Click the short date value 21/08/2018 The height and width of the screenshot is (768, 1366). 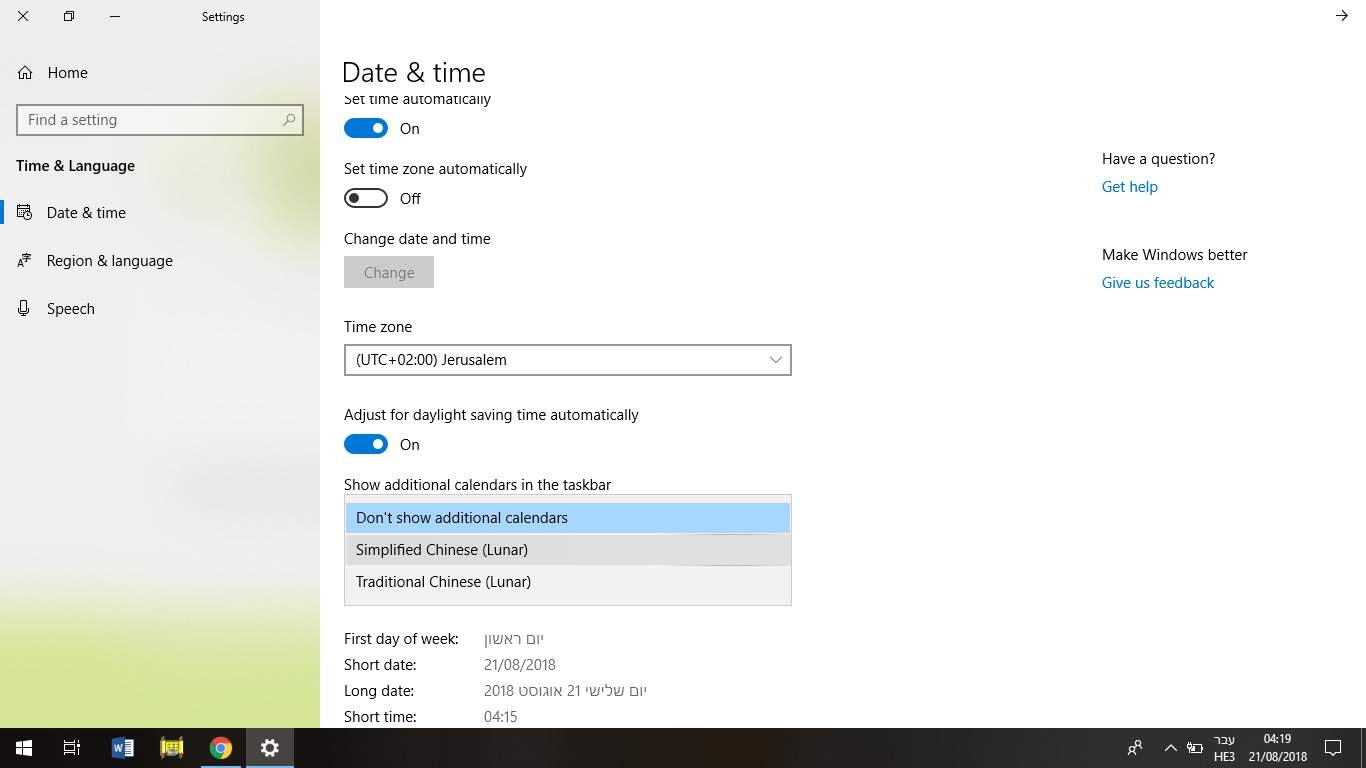click(x=520, y=665)
